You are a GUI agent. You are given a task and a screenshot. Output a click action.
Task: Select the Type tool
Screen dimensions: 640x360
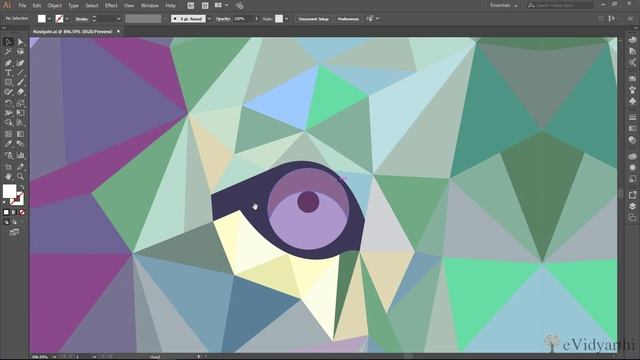tap(8, 73)
